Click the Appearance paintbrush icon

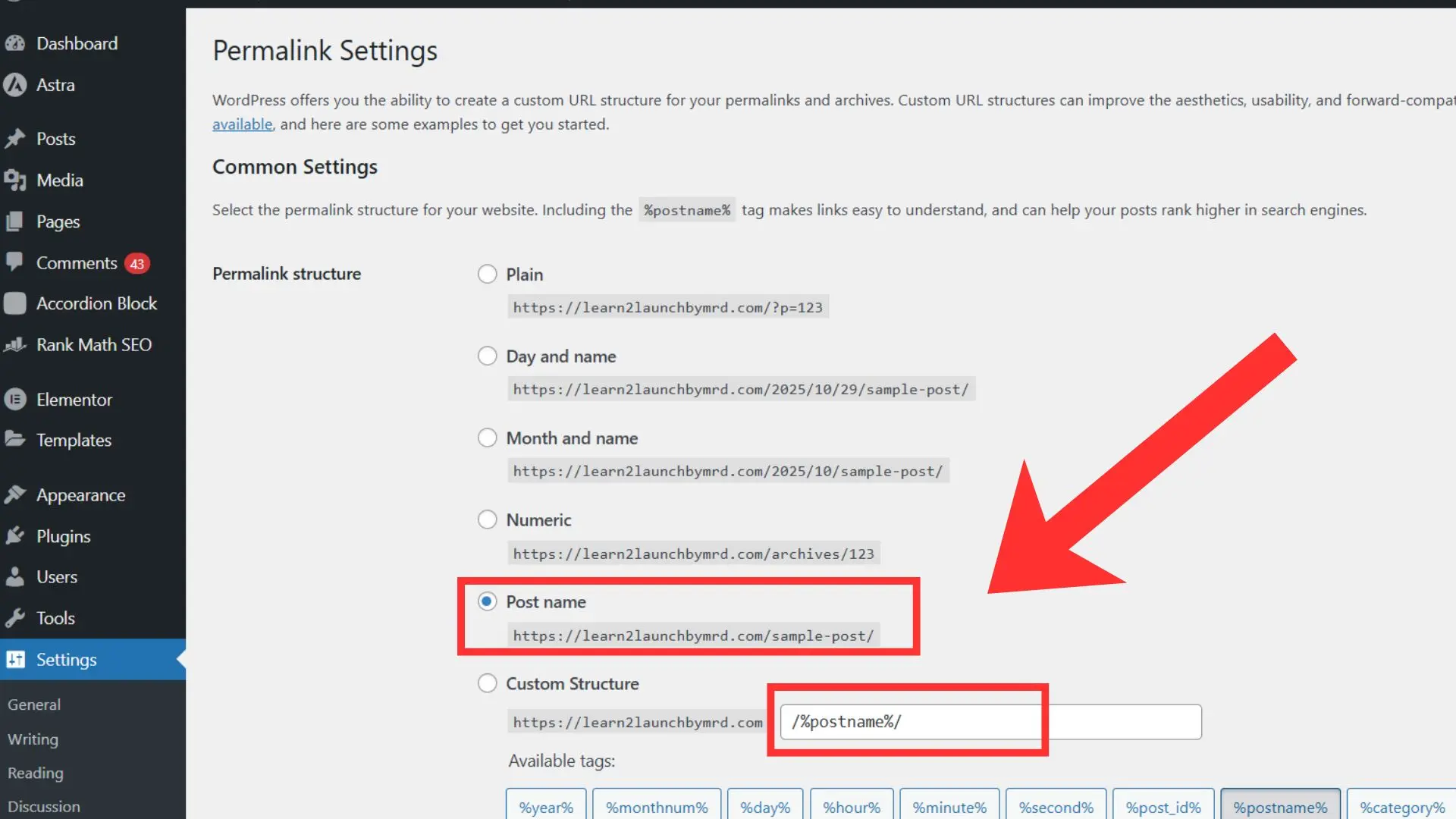(x=15, y=494)
